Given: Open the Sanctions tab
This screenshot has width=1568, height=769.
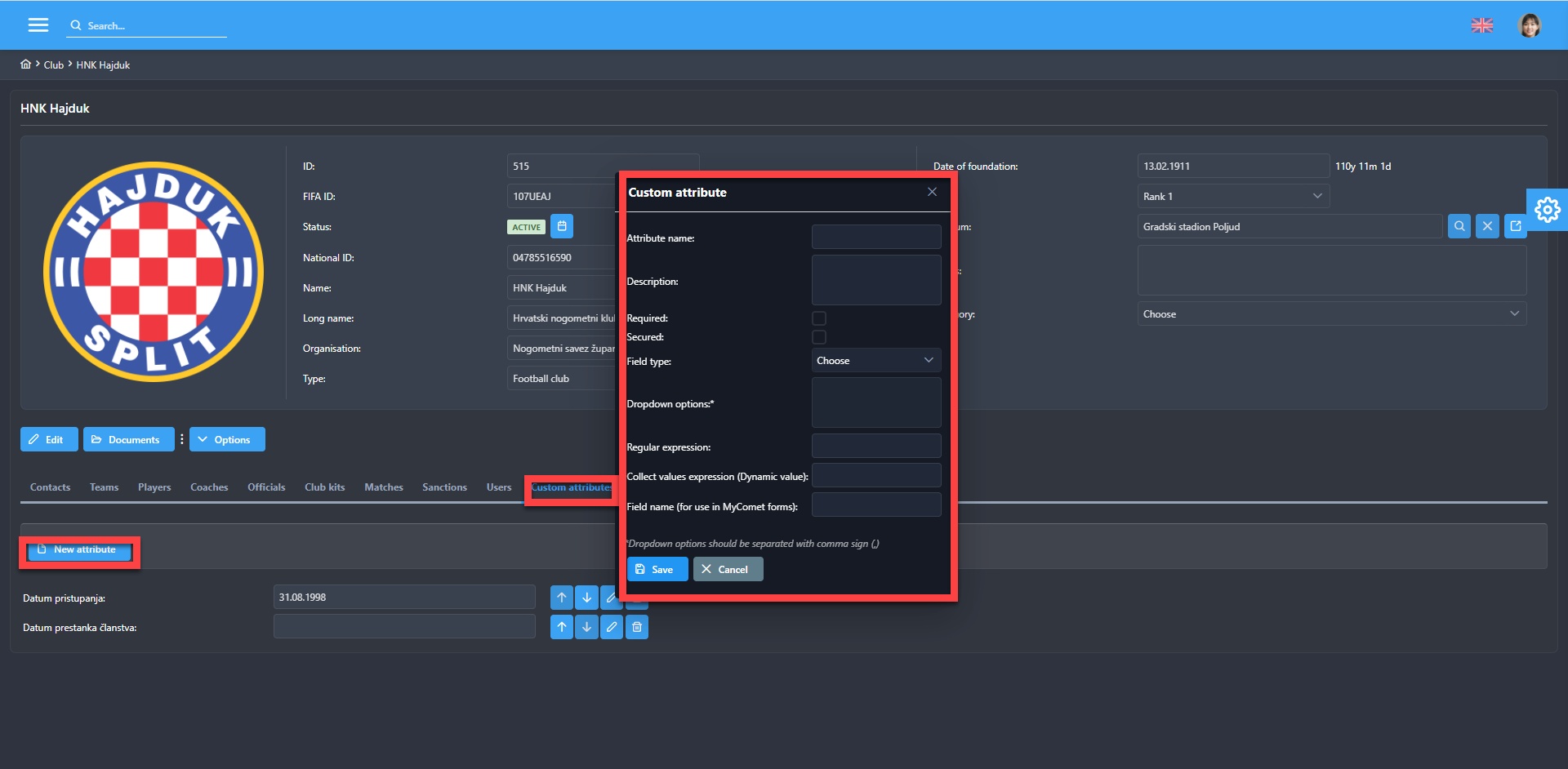Looking at the screenshot, I should point(444,487).
